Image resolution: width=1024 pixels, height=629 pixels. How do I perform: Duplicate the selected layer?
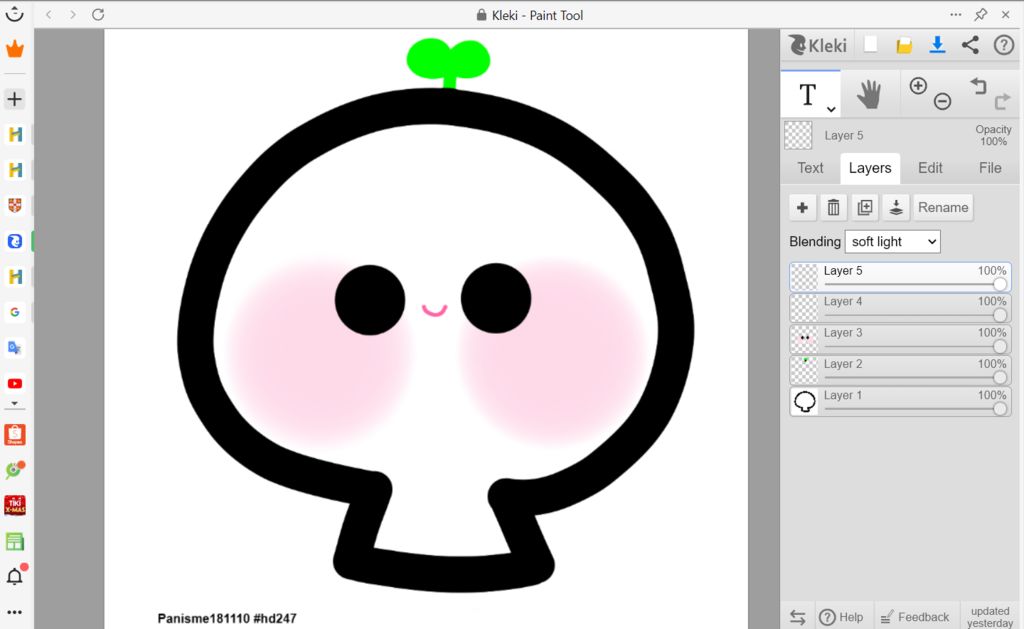(x=865, y=208)
